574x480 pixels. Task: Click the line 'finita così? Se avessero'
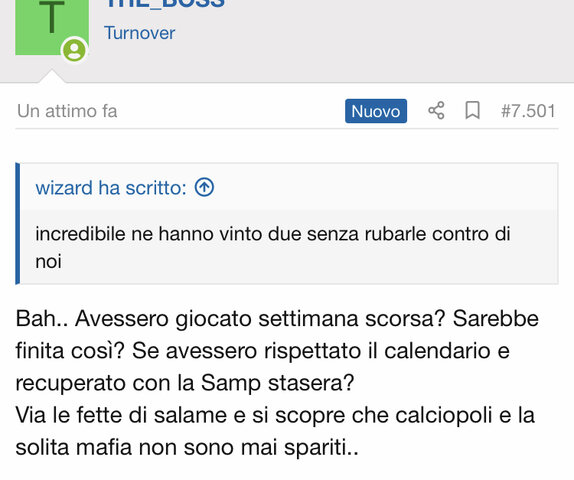click(262, 351)
